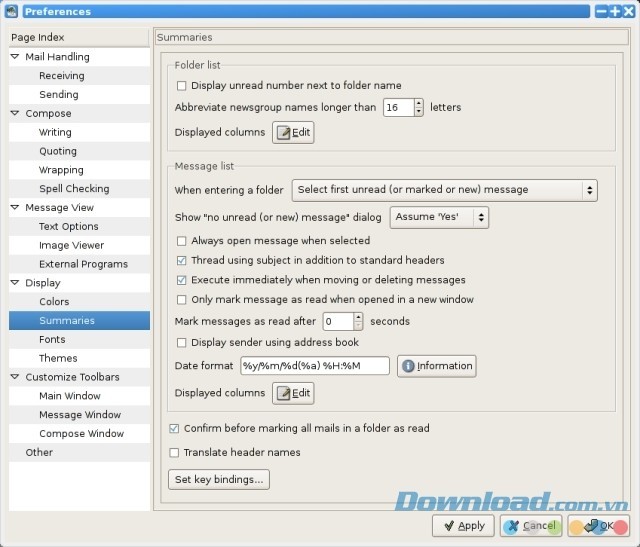Click the Date format text field
Screen dimensions: 640x547
(x=314, y=366)
